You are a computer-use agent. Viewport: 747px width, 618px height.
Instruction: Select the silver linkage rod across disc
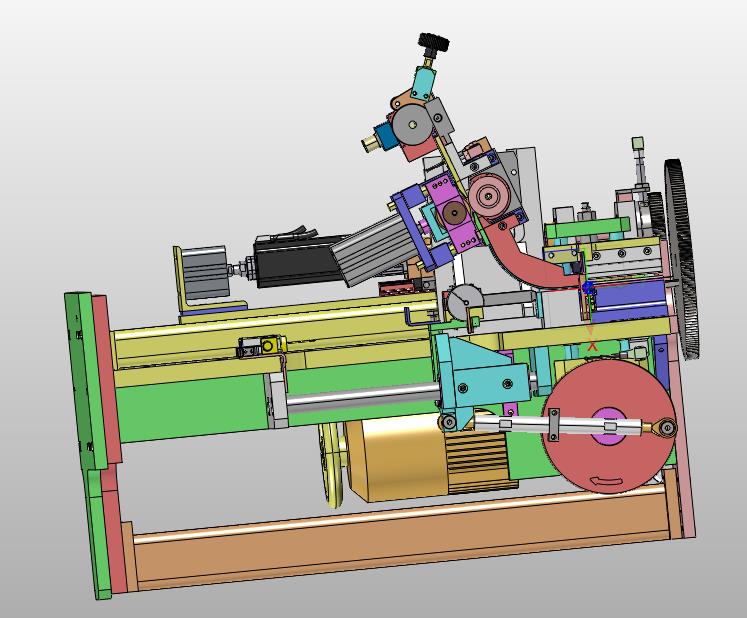[557, 424]
